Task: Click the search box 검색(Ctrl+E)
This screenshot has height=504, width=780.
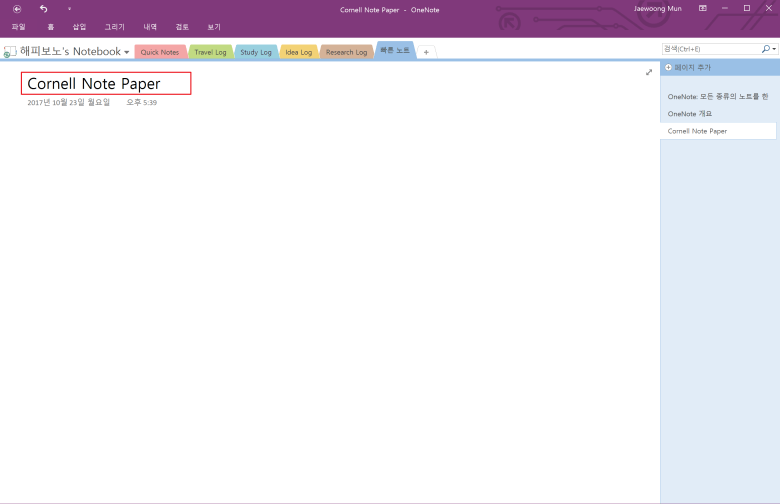Action: tap(711, 49)
